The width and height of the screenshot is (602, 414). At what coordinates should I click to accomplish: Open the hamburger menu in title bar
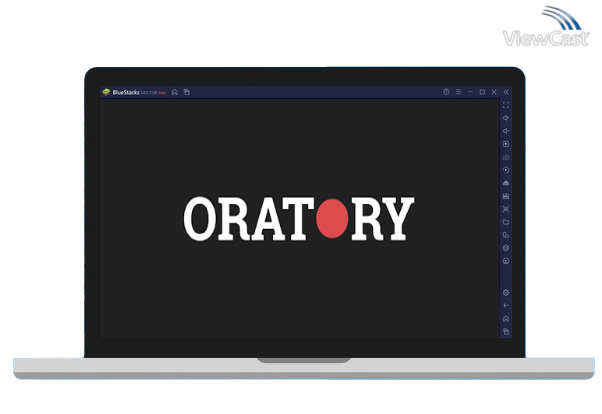tap(458, 92)
